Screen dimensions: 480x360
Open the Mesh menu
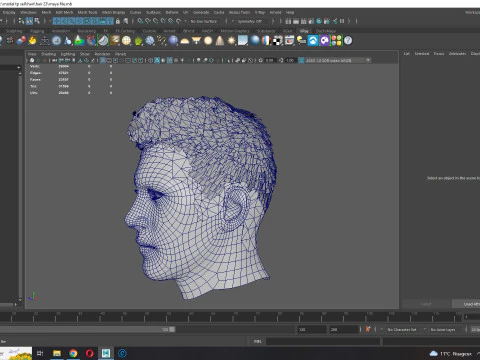pos(46,12)
